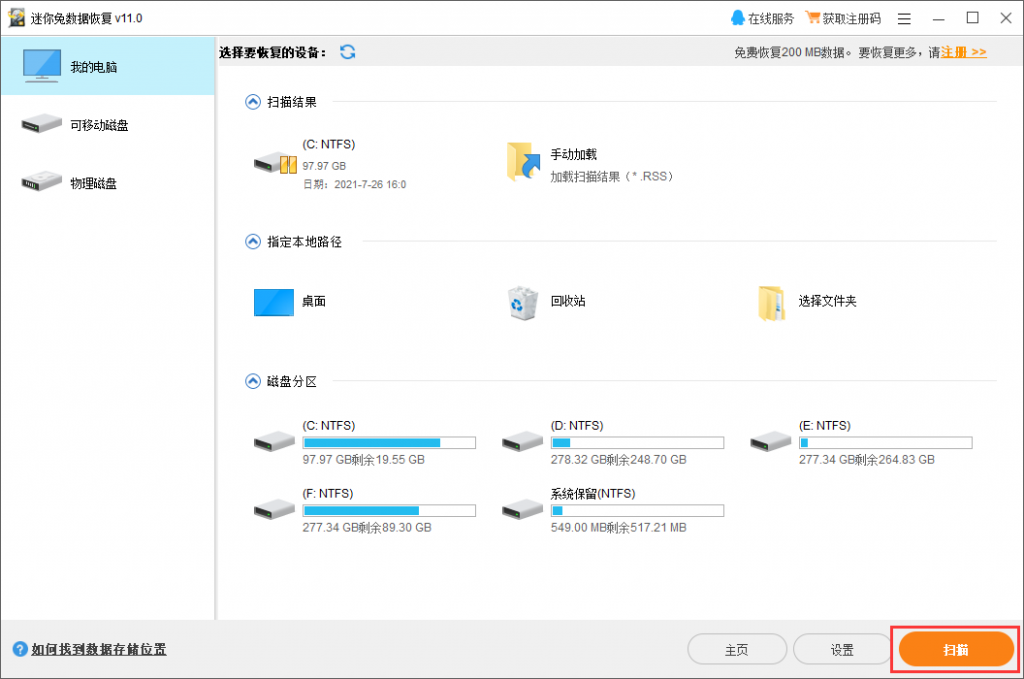Image resolution: width=1024 pixels, height=679 pixels.
Task: Maximize the application window
Action: point(972,18)
